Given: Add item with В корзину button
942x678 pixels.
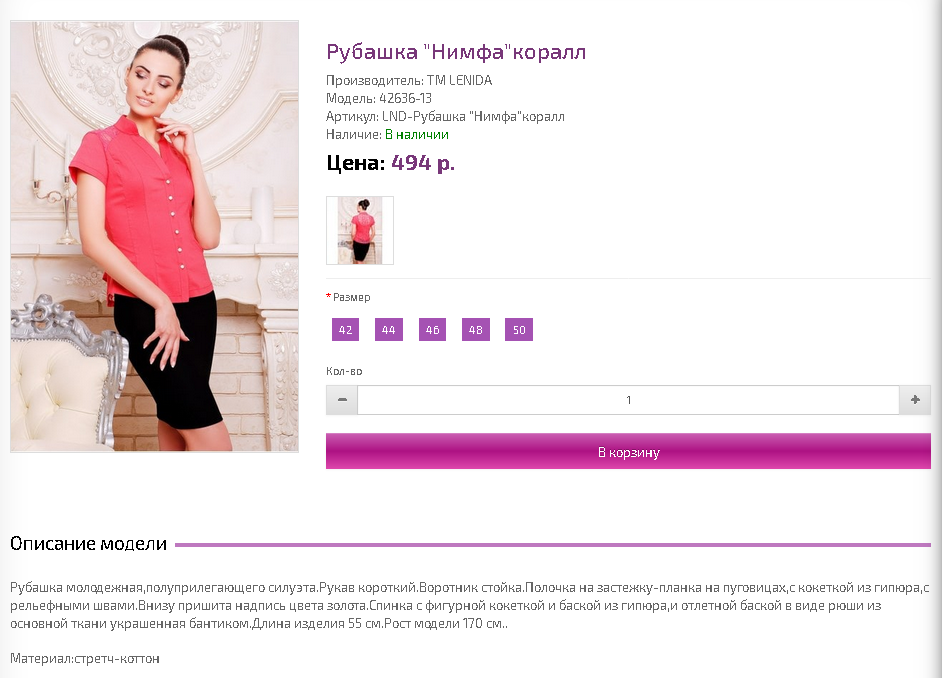Looking at the screenshot, I should pyautogui.click(x=628, y=452).
